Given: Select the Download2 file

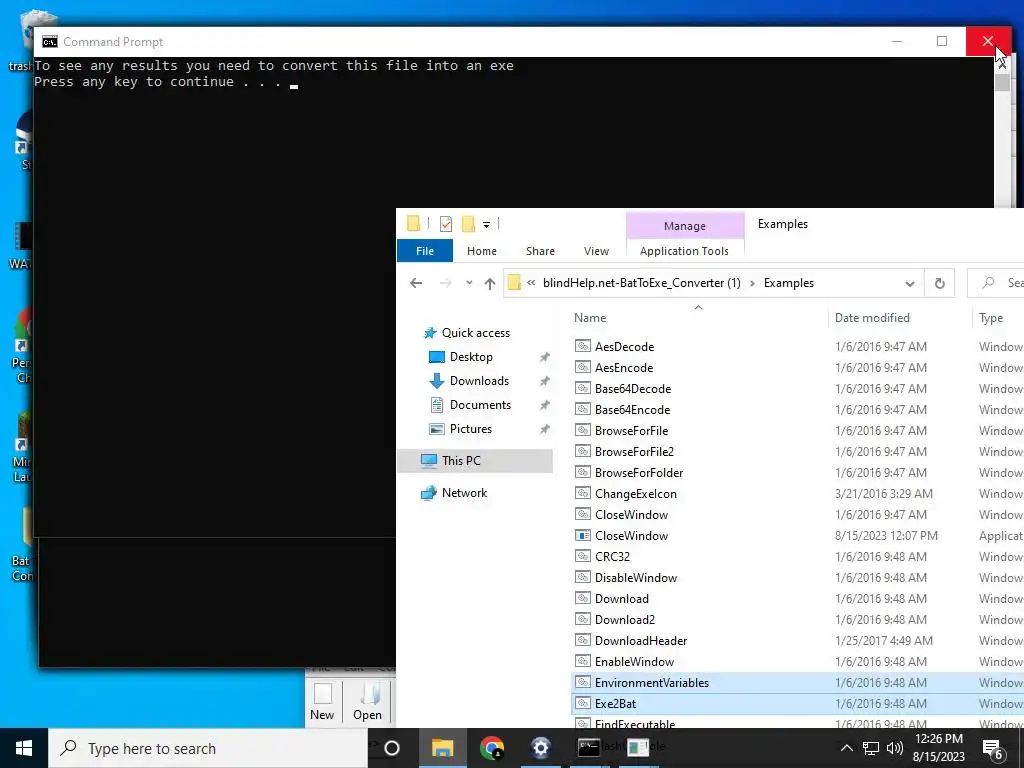Looking at the screenshot, I should point(624,620).
